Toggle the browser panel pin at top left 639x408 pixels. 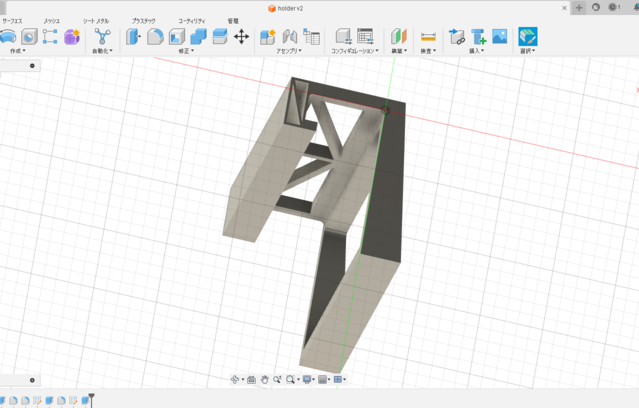tap(32, 66)
